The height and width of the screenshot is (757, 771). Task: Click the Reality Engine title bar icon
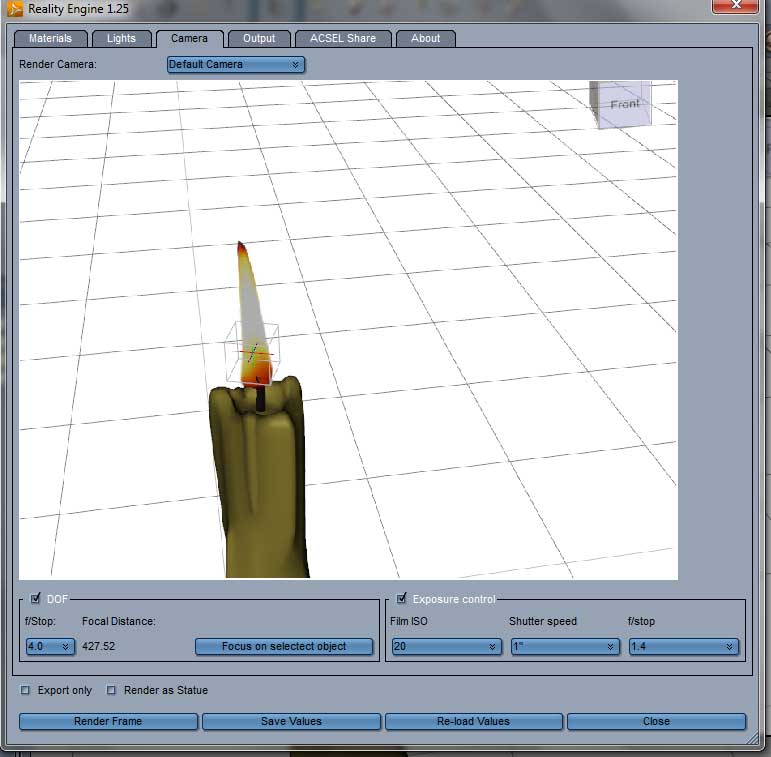point(15,8)
